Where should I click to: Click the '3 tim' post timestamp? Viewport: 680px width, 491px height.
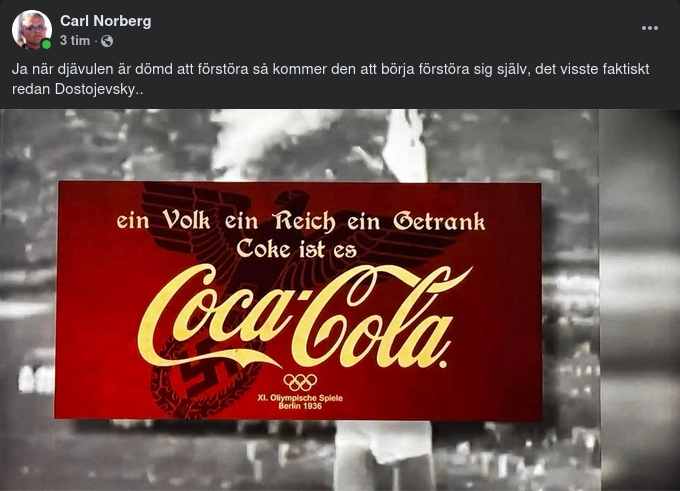pyautogui.click(x=75, y=41)
